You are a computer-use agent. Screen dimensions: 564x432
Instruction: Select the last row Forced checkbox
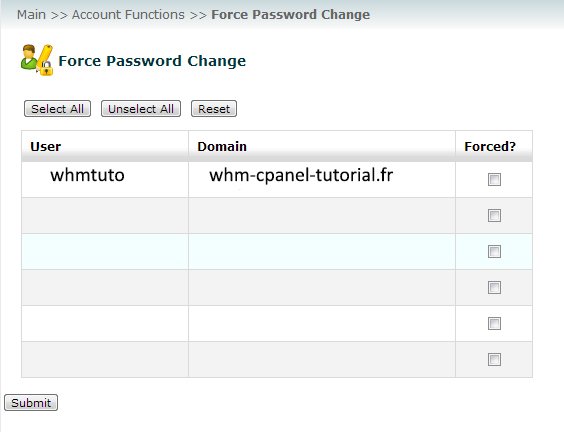tap(494, 359)
